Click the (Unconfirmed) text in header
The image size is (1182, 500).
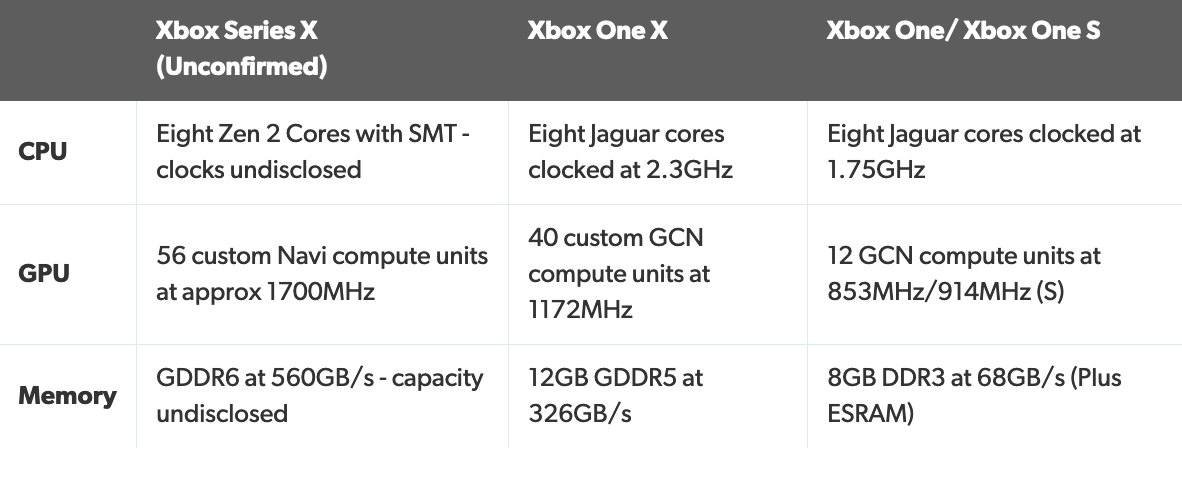point(241,66)
